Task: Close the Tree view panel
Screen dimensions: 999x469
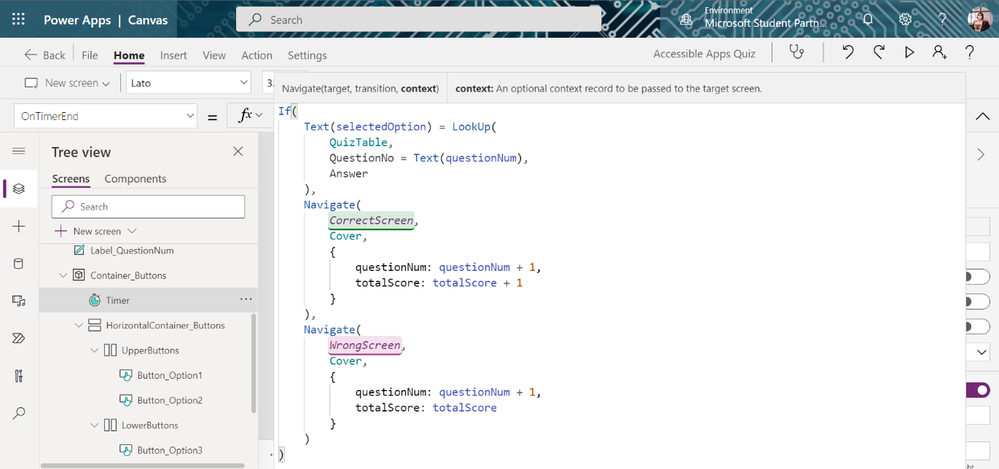Action: [x=238, y=152]
